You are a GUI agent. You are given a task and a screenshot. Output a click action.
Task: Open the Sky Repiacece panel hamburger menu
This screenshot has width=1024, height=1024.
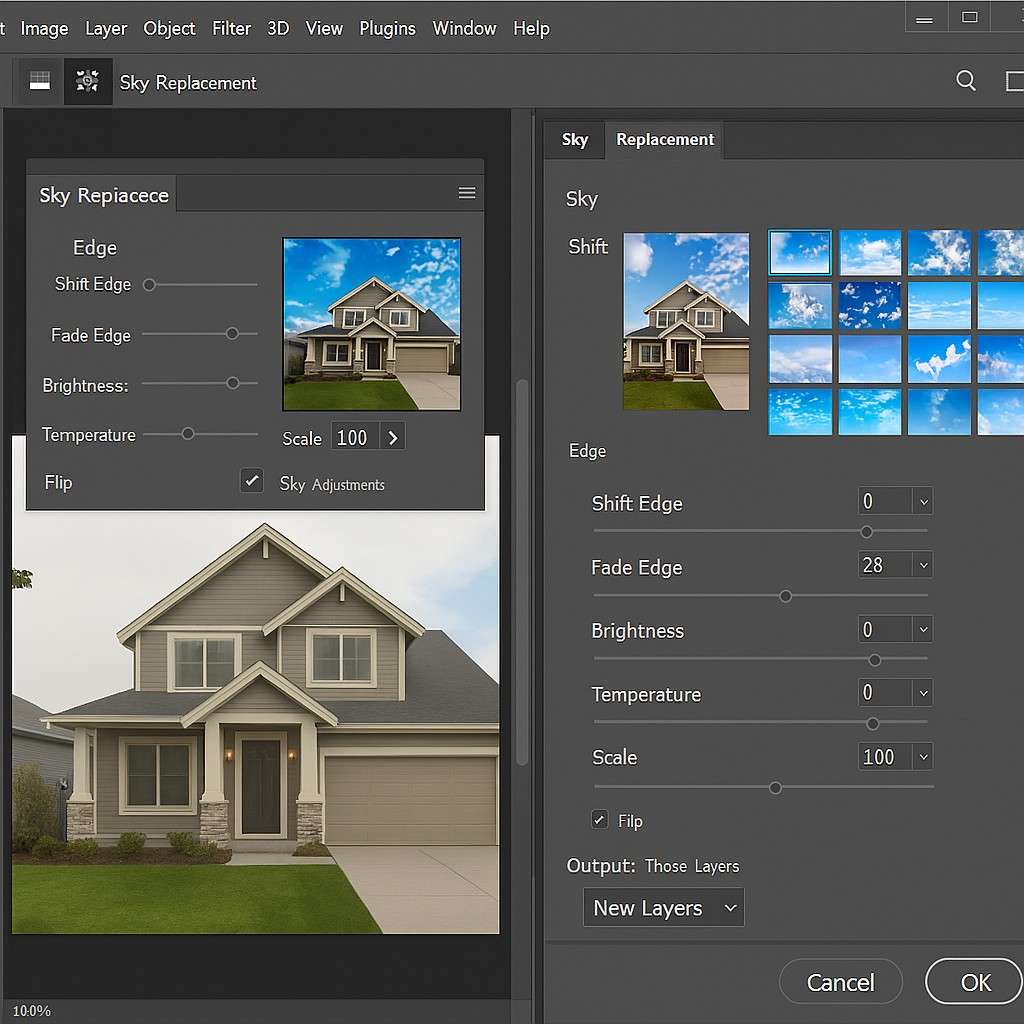point(466,193)
